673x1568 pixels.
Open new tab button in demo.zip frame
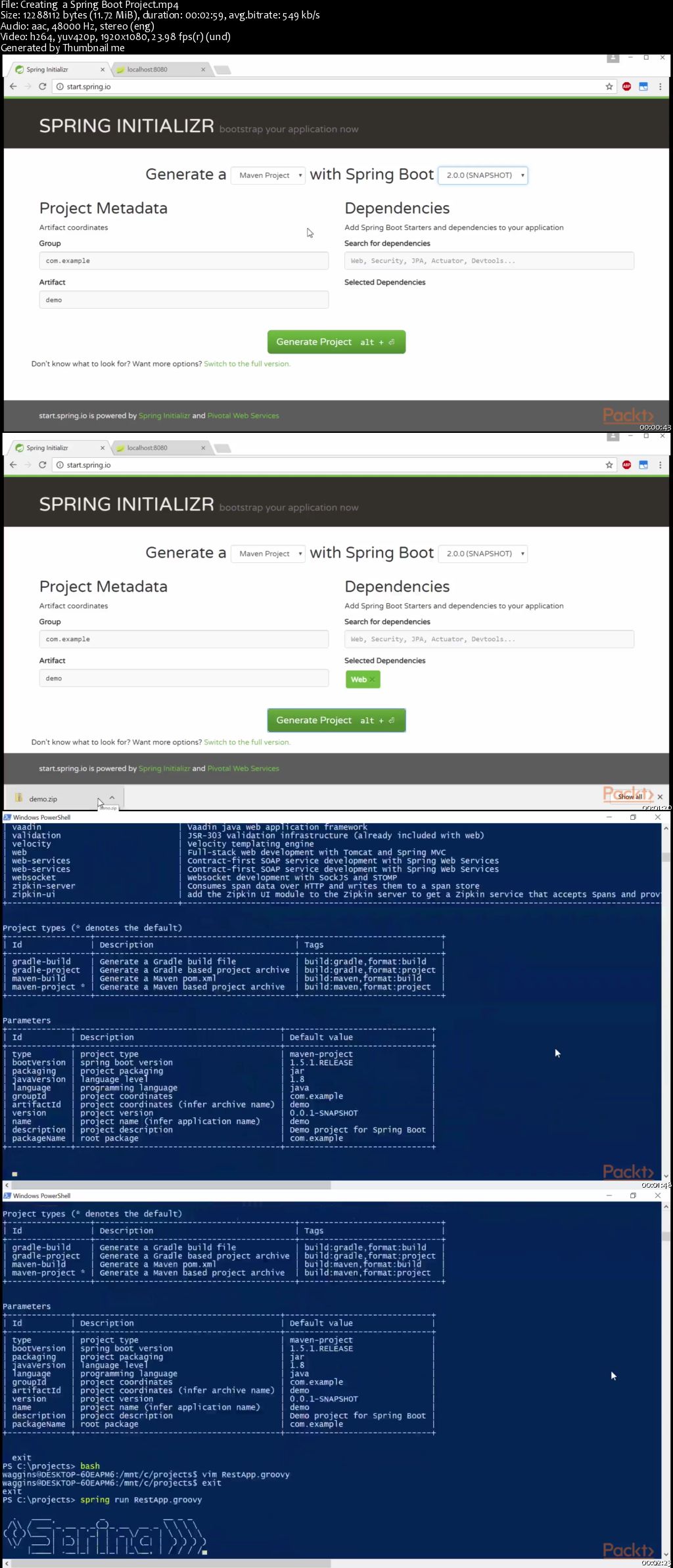click(x=222, y=448)
